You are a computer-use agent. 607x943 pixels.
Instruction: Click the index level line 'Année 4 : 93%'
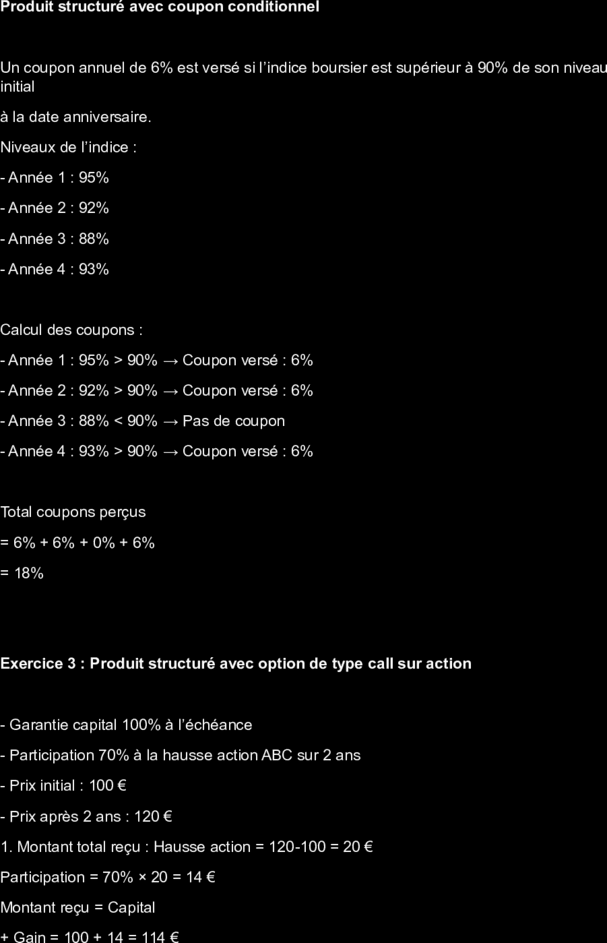pos(55,269)
